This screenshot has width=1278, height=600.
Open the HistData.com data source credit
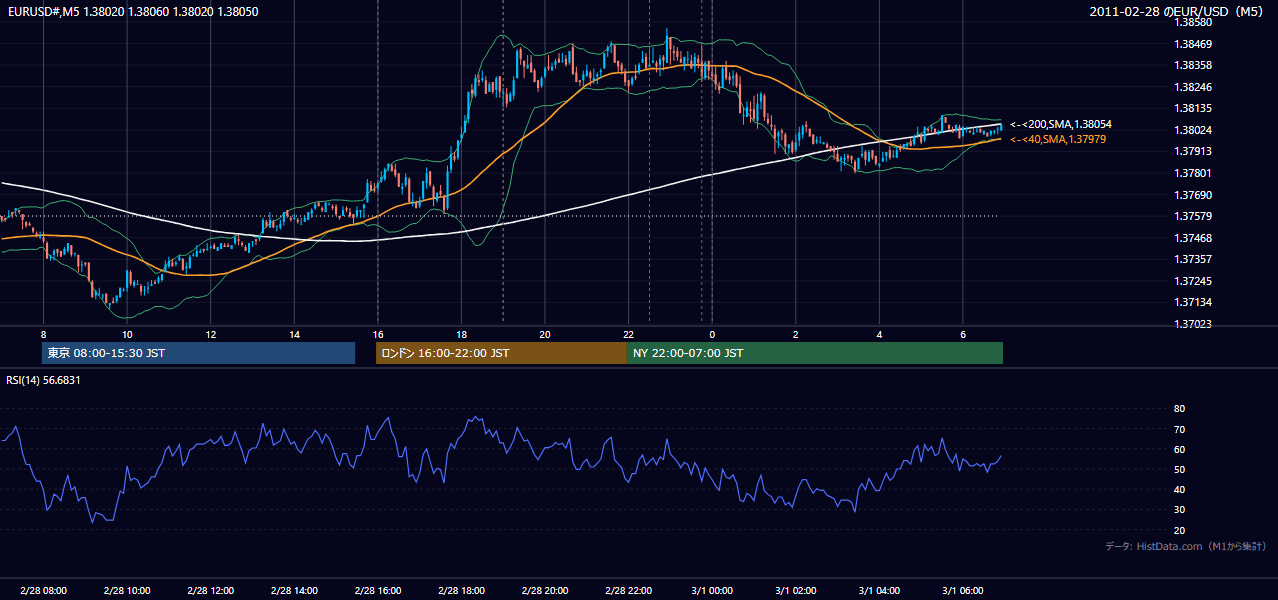pyautogui.click(x=1186, y=546)
